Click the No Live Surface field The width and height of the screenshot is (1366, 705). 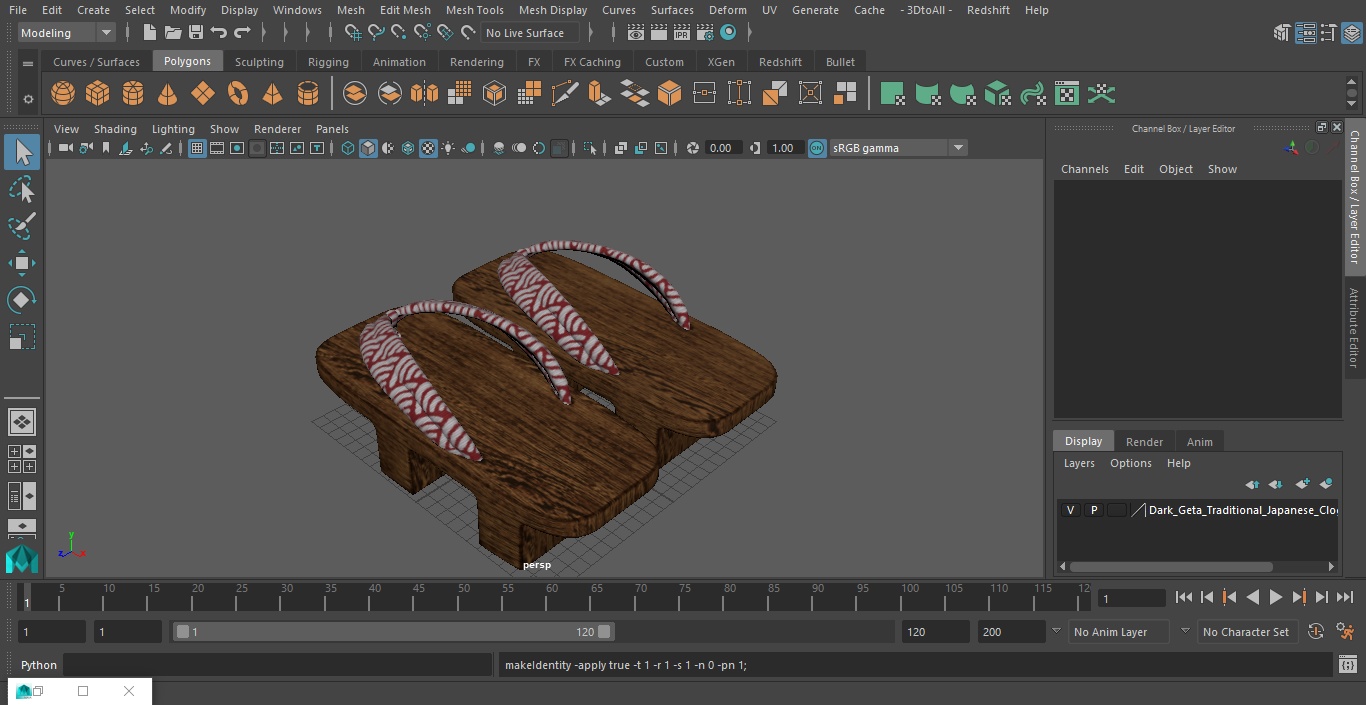point(529,33)
